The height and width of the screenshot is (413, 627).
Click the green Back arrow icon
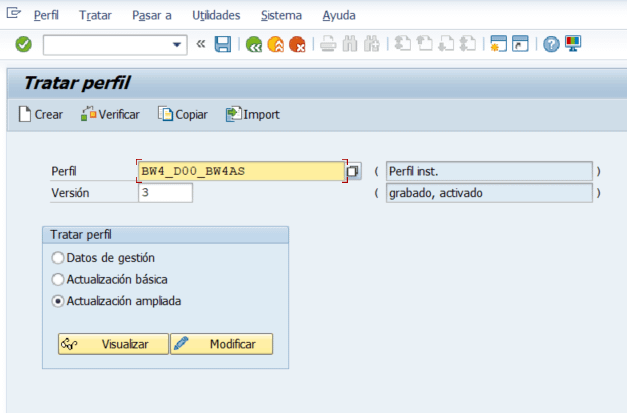[x=254, y=44]
